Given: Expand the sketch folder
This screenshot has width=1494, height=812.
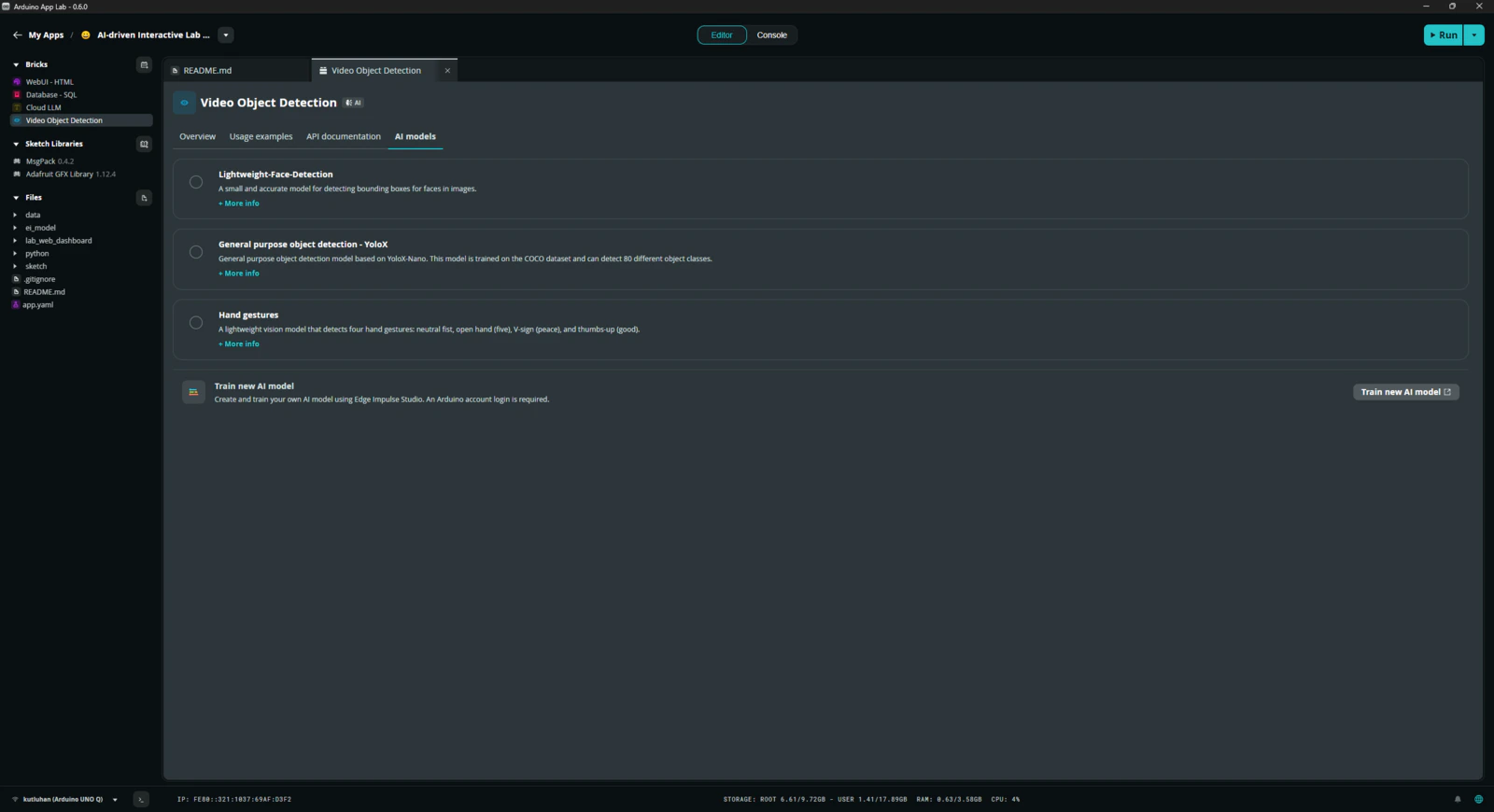Looking at the screenshot, I should (x=15, y=267).
